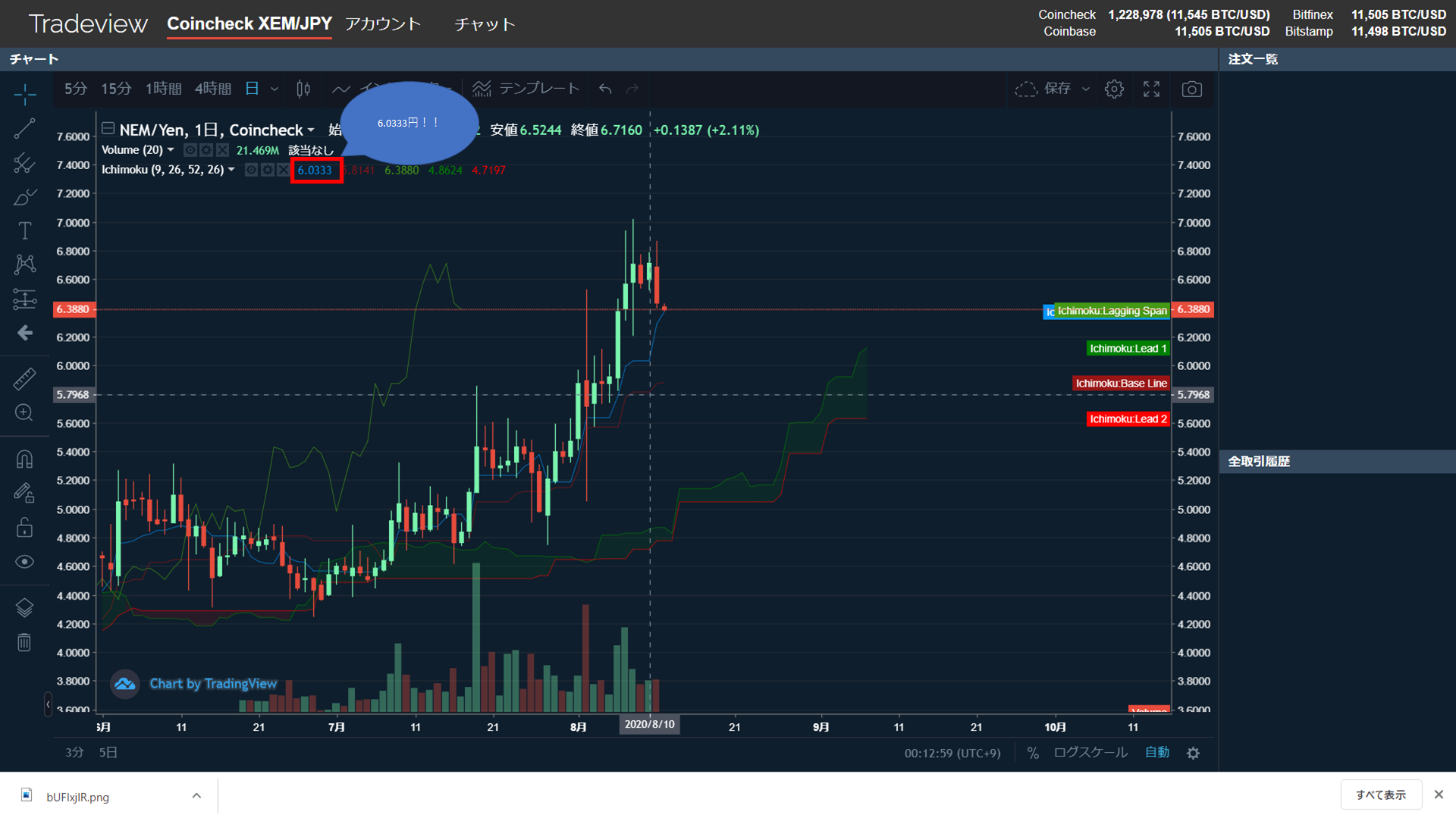Toggle percentage scale mode

1033,753
